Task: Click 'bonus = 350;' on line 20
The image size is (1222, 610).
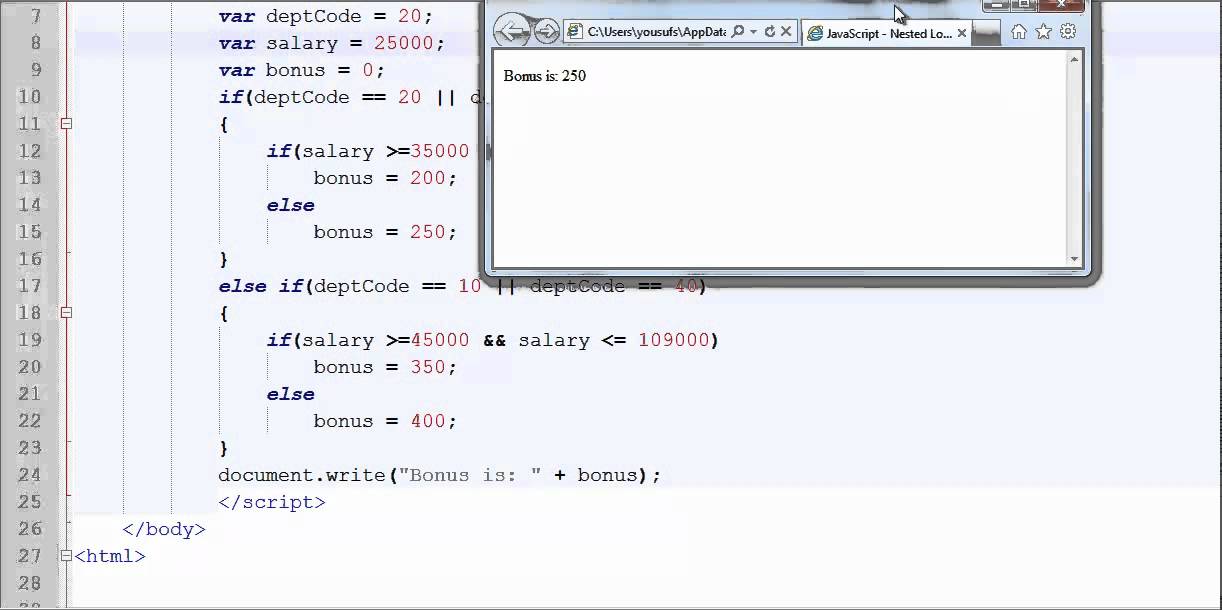Action: 385,367
